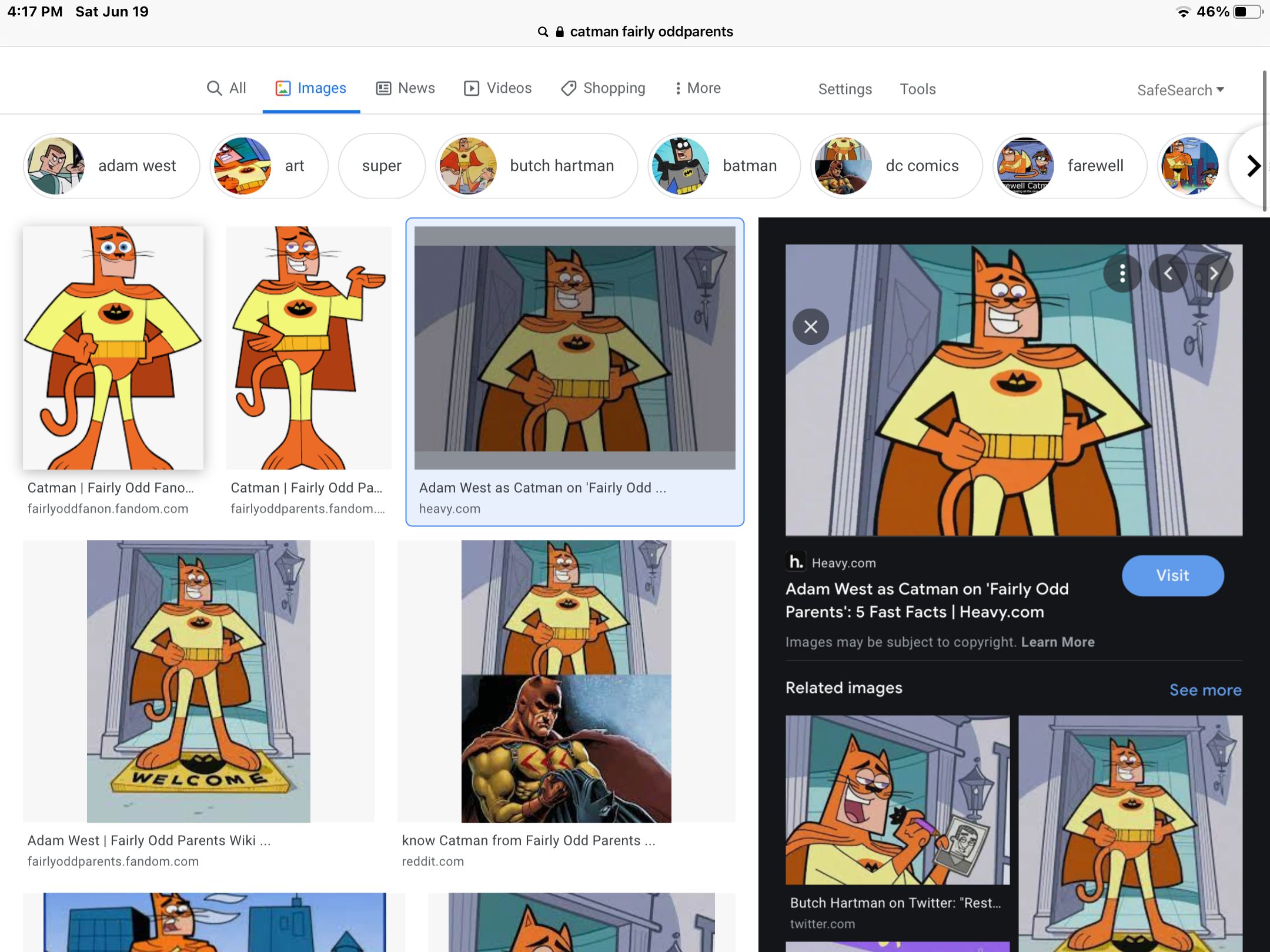The width and height of the screenshot is (1270, 952).
Task: Tap the large Catman preview image
Action: point(1014,390)
